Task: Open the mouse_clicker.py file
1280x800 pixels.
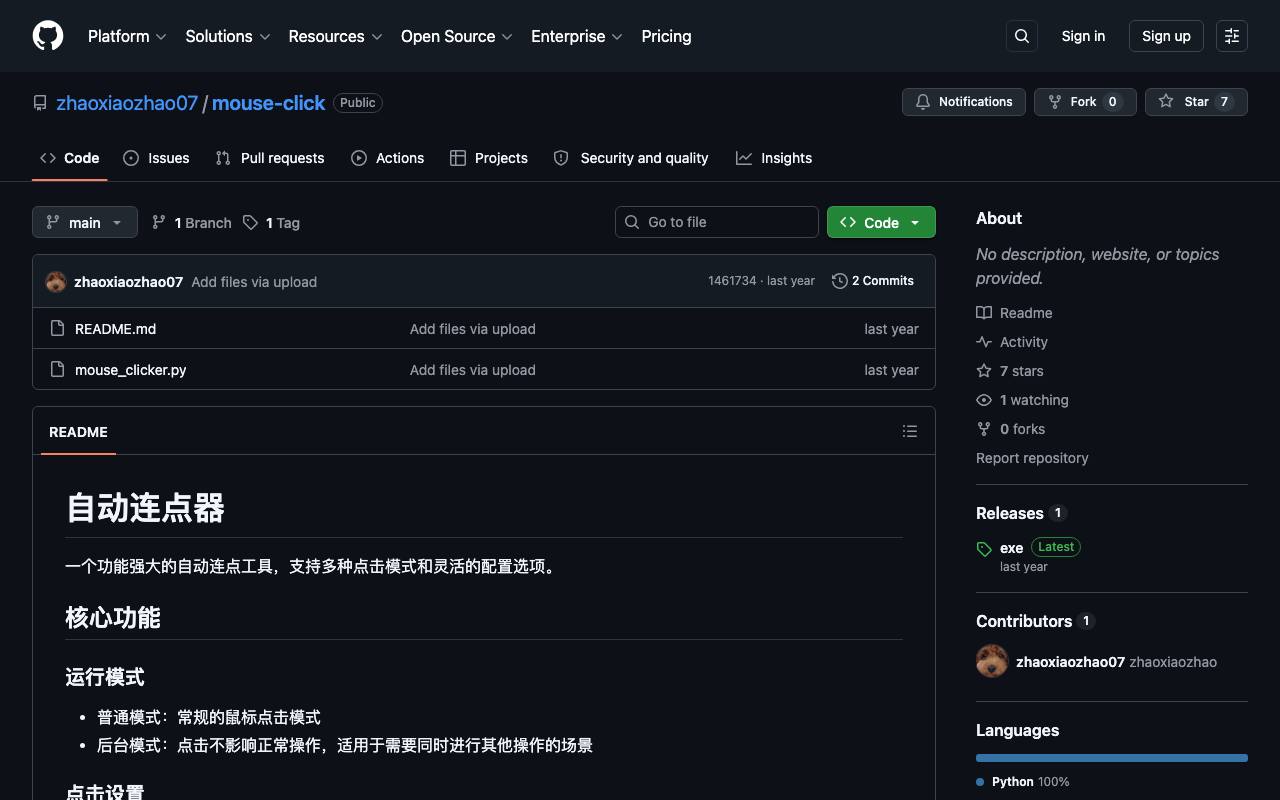Action: pos(130,370)
